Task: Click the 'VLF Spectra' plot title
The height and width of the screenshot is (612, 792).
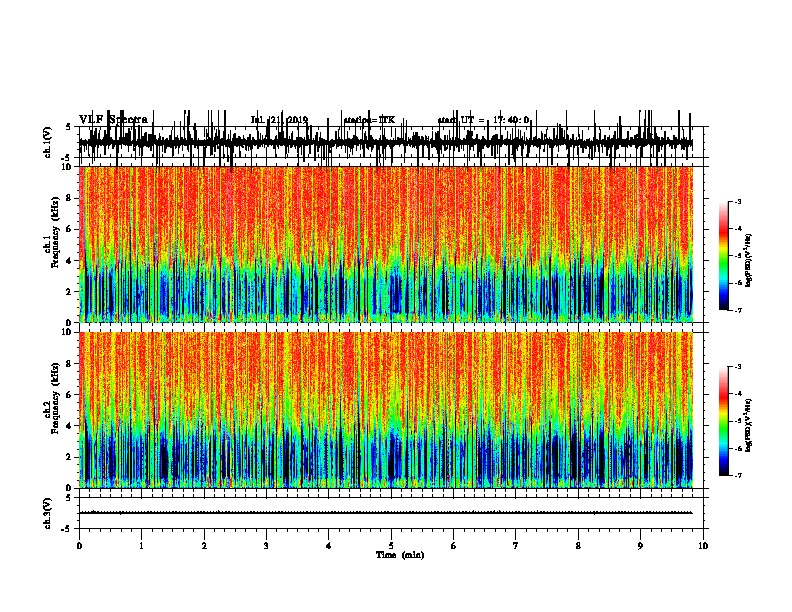Action: (113, 119)
